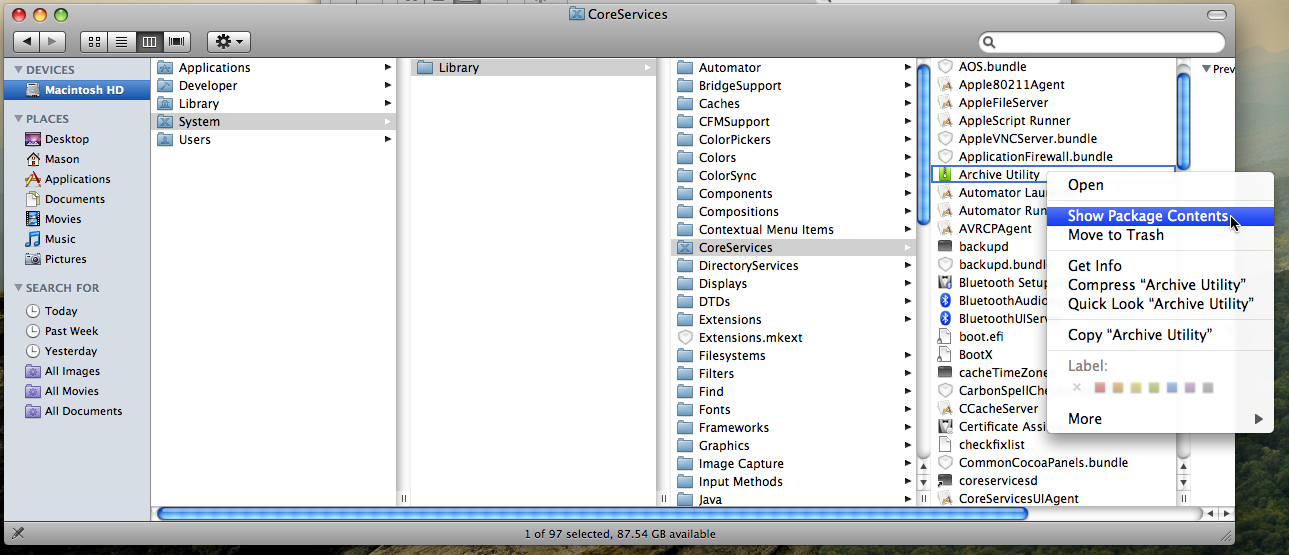
Task: Select the CoreServices folder
Action: (793, 248)
